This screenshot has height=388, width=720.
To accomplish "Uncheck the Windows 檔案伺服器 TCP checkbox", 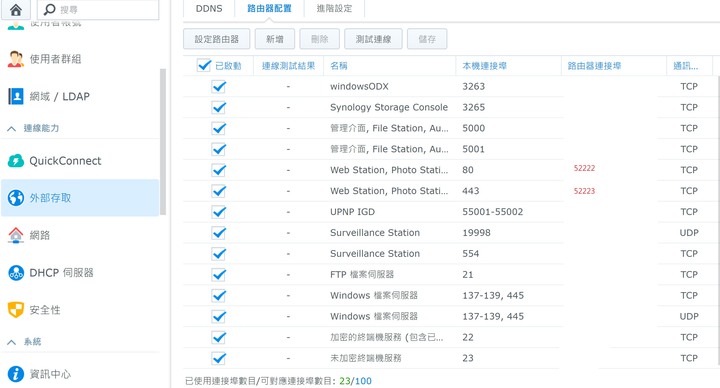I will tap(219, 295).
